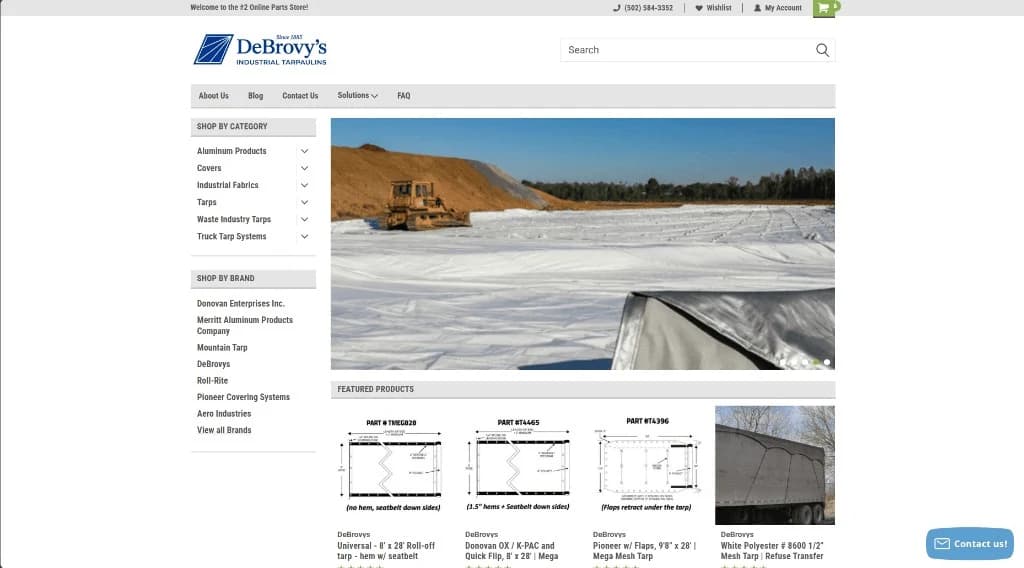Open the green shopping cart icon

click(x=824, y=8)
